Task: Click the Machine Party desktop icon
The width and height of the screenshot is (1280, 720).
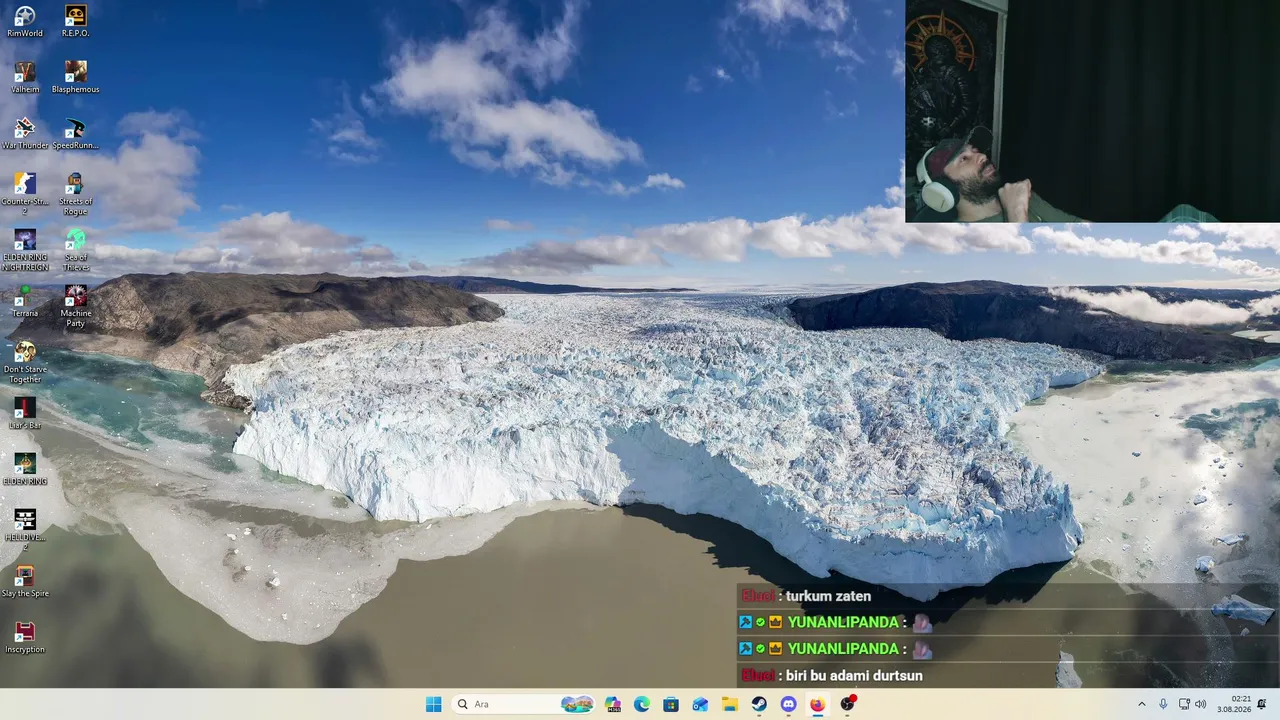Action: click(75, 306)
